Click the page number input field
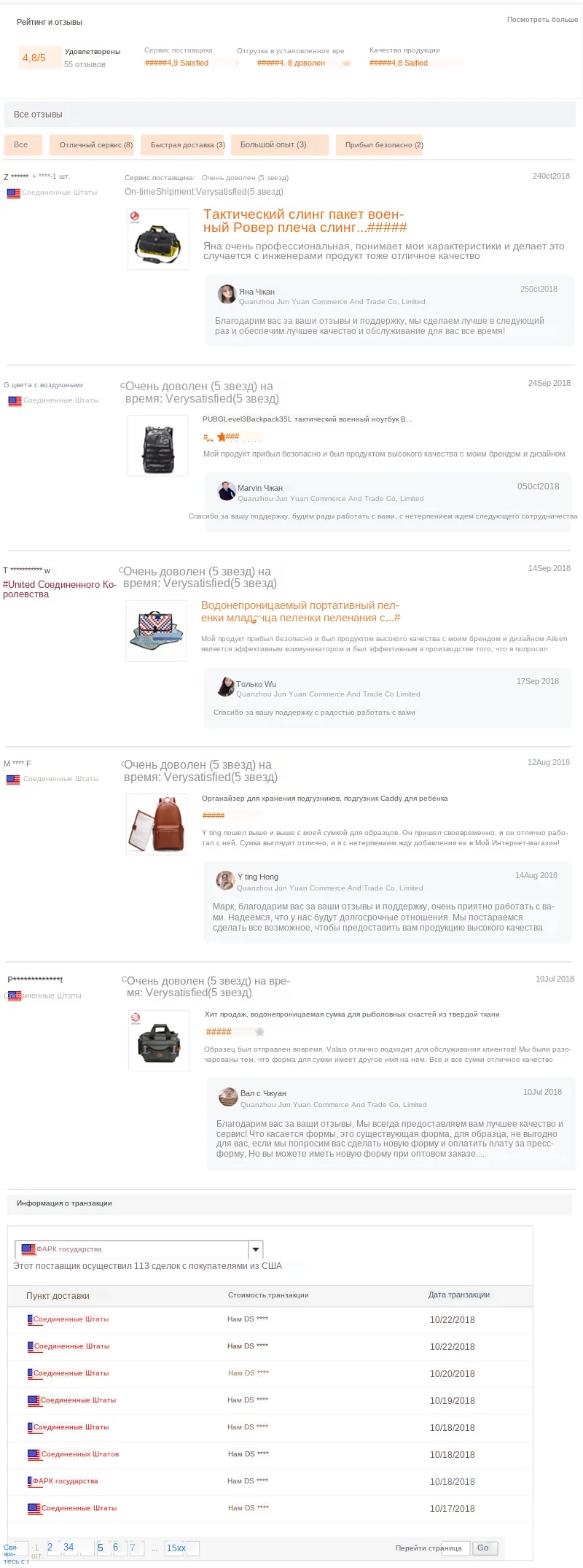The height and width of the screenshot is (1568, 583). click(x=456, y=1548)
